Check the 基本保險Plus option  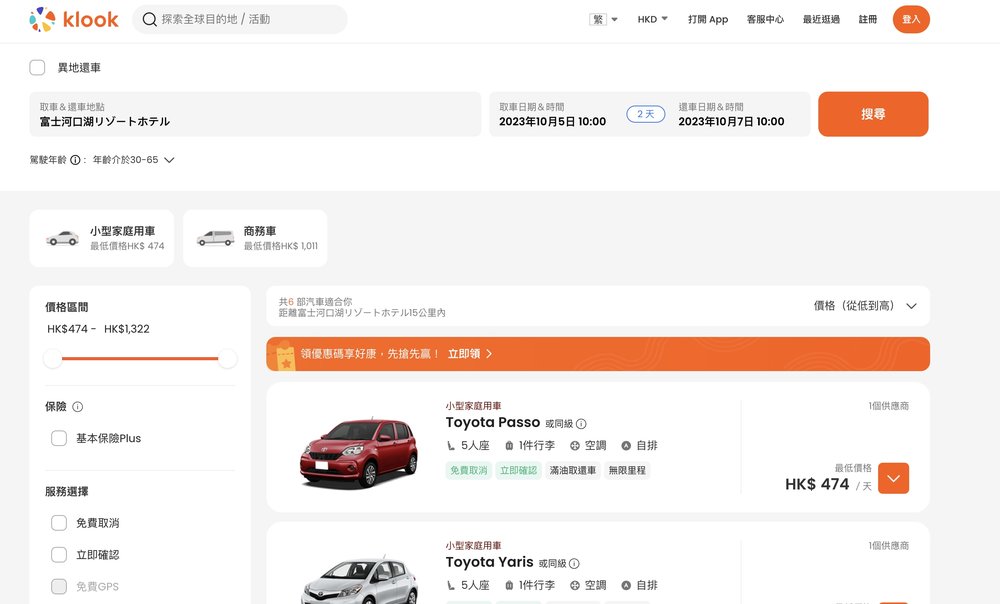coord(59,438)
